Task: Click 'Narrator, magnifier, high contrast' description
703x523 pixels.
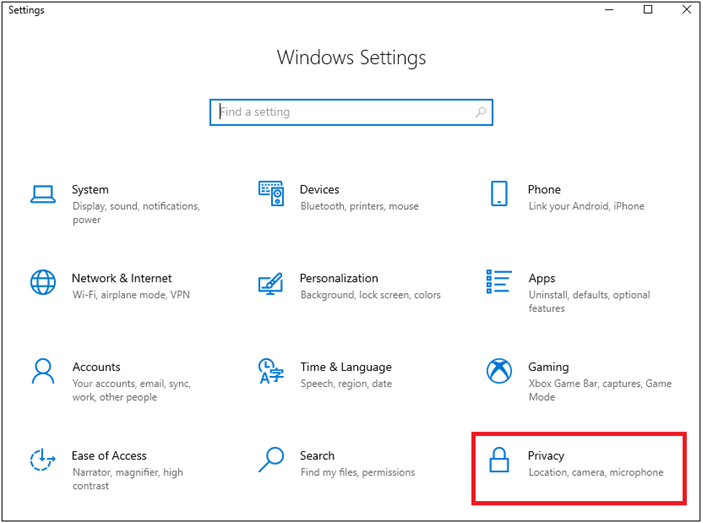Action: [x=127, y=479]
